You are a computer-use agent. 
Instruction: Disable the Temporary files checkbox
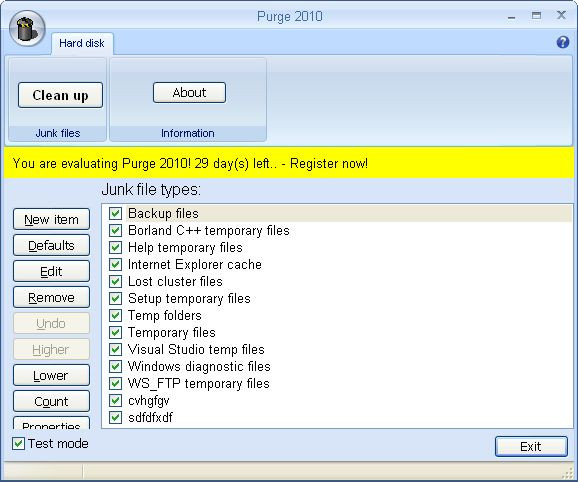coord(115,332)
